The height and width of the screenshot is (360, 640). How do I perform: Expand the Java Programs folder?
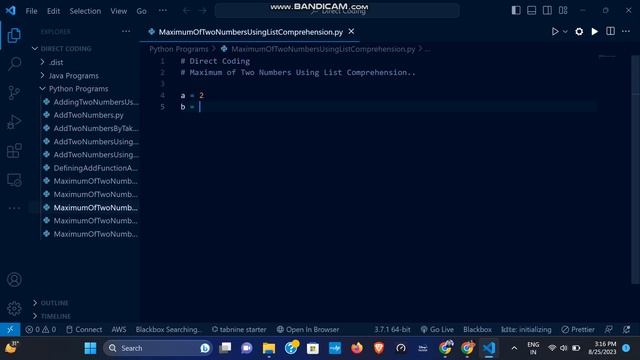[73, 76]
